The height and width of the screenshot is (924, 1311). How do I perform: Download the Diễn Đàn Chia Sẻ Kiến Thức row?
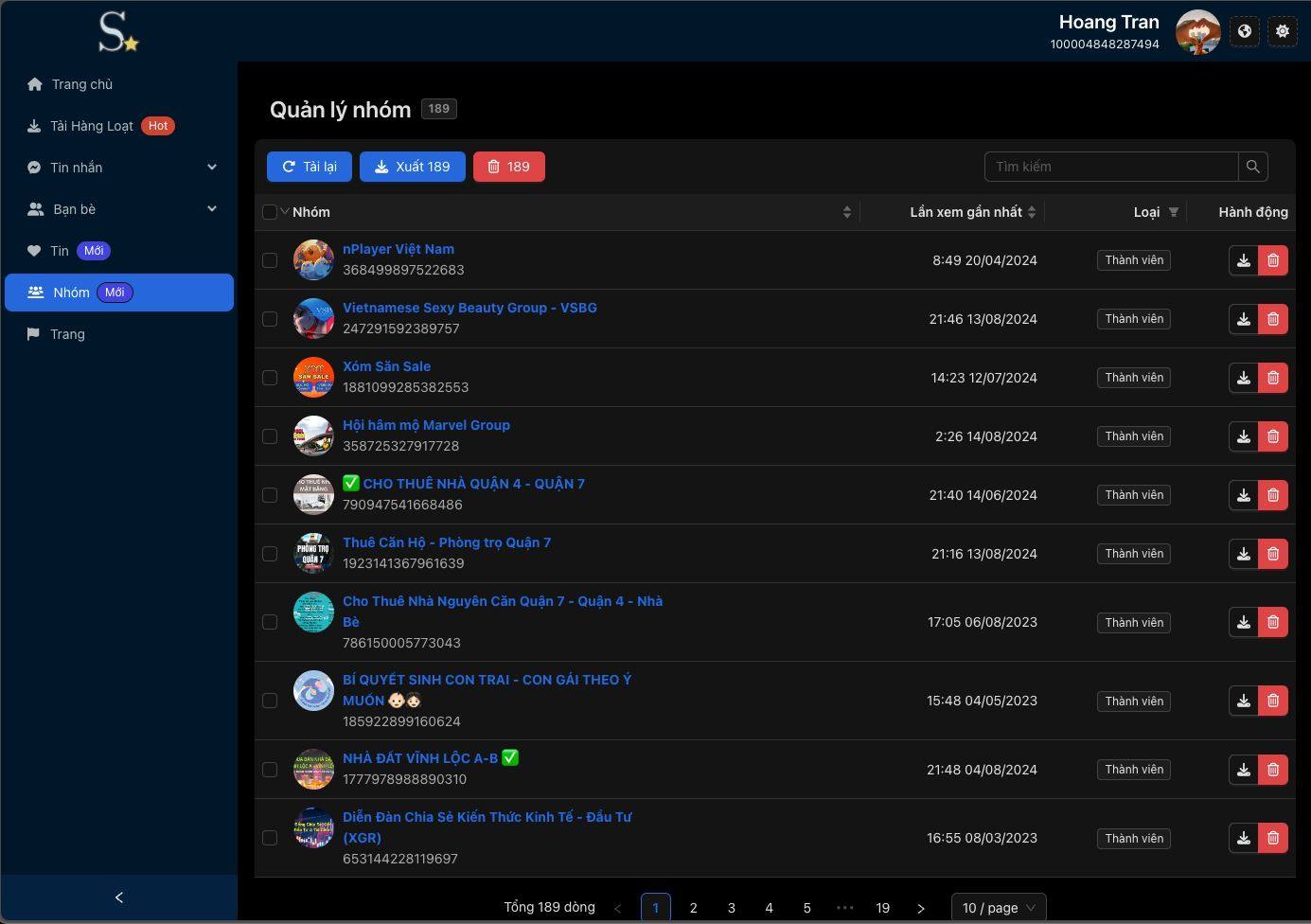[1244, 838]
